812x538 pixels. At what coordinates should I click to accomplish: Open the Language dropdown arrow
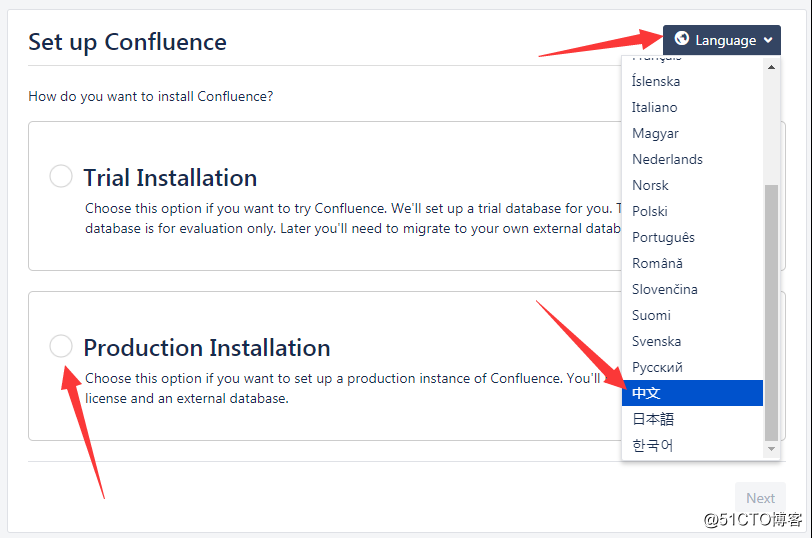tap(768, 40)
